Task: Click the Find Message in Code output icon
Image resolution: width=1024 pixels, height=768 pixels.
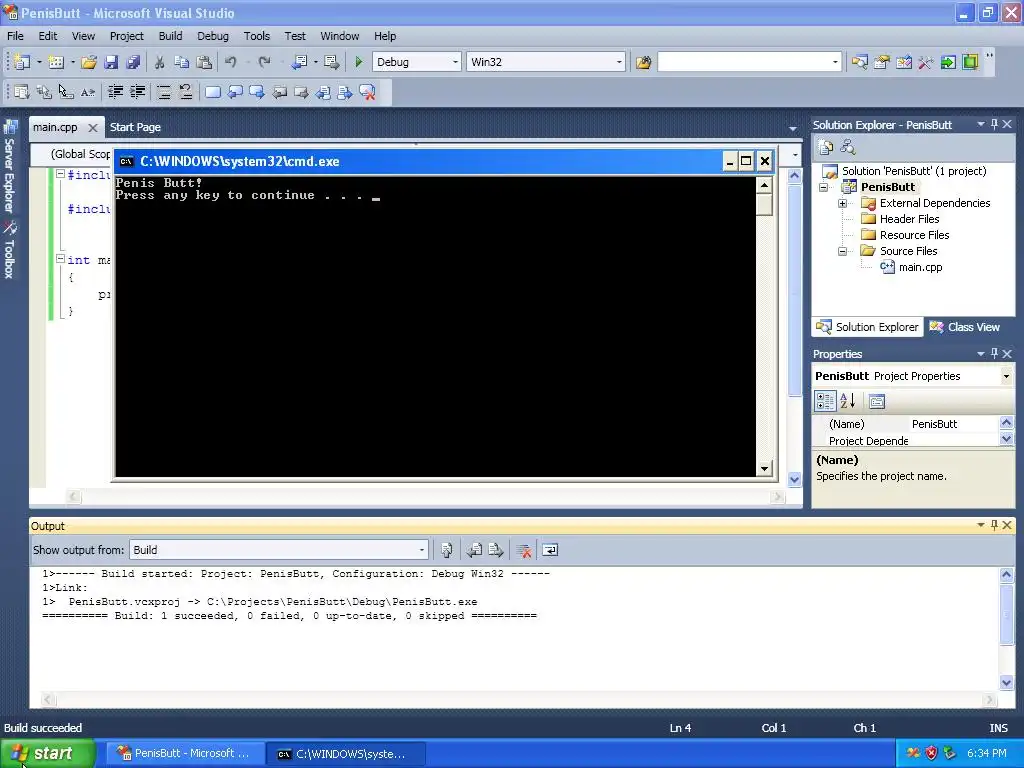Action: [x=447, y=551]
